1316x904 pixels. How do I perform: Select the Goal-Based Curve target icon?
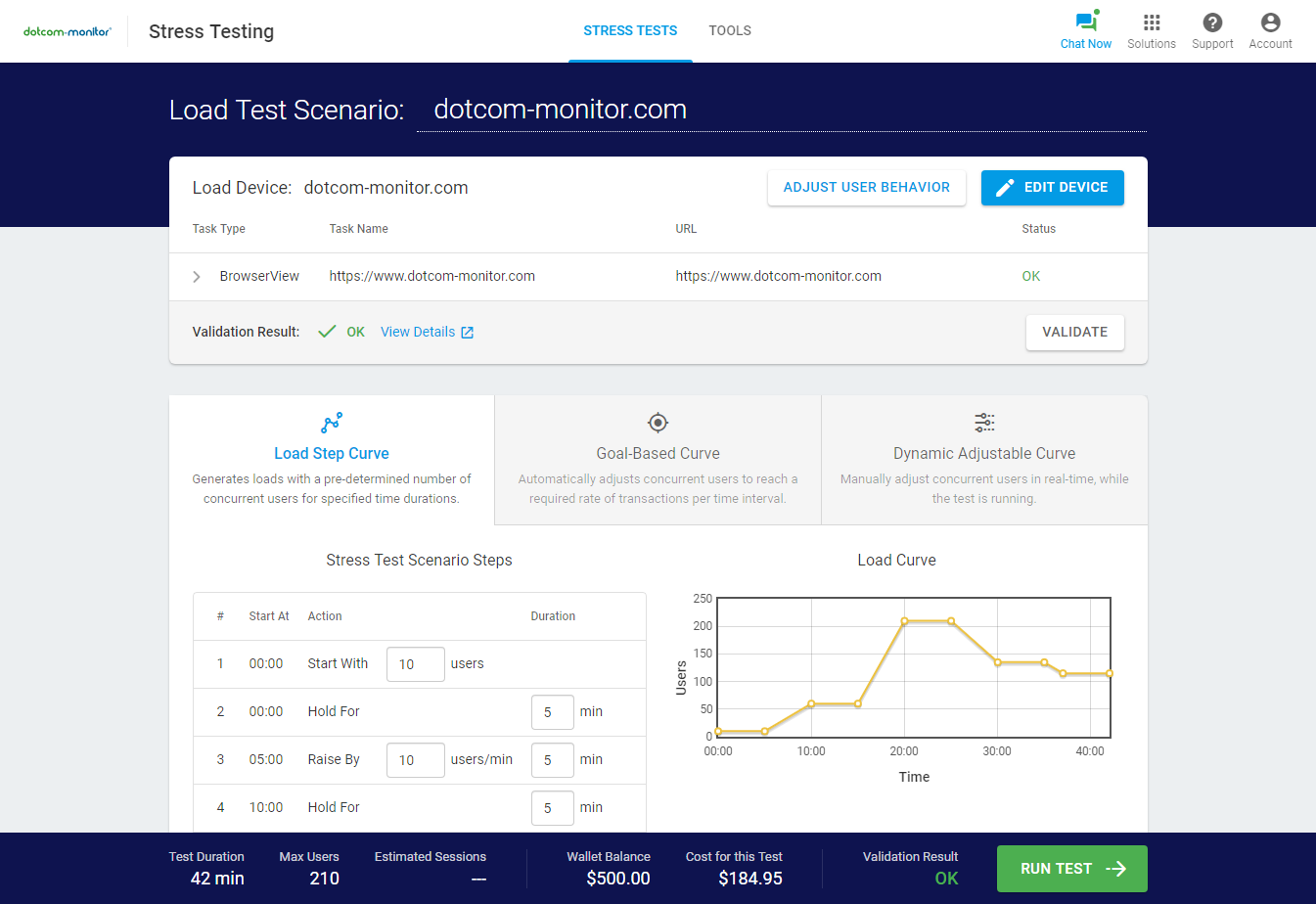point(658,423)
